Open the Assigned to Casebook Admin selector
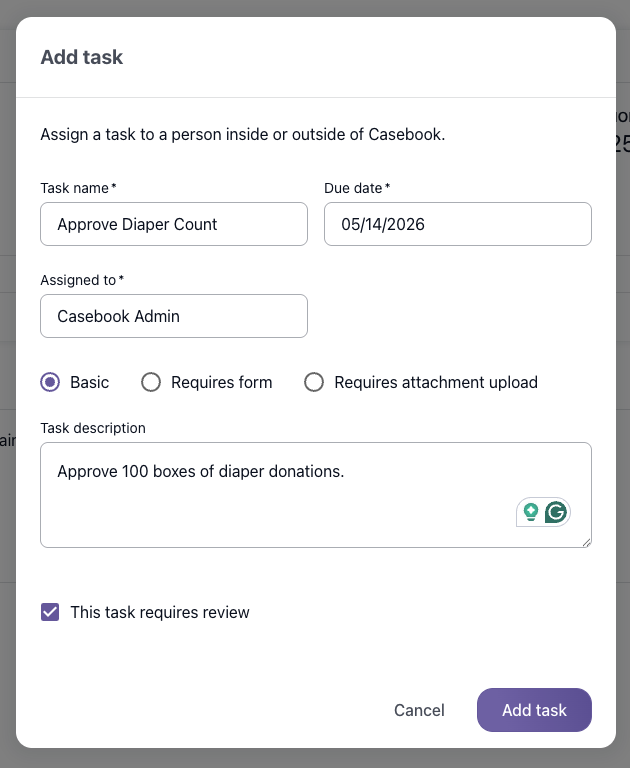 pos(174,316)
